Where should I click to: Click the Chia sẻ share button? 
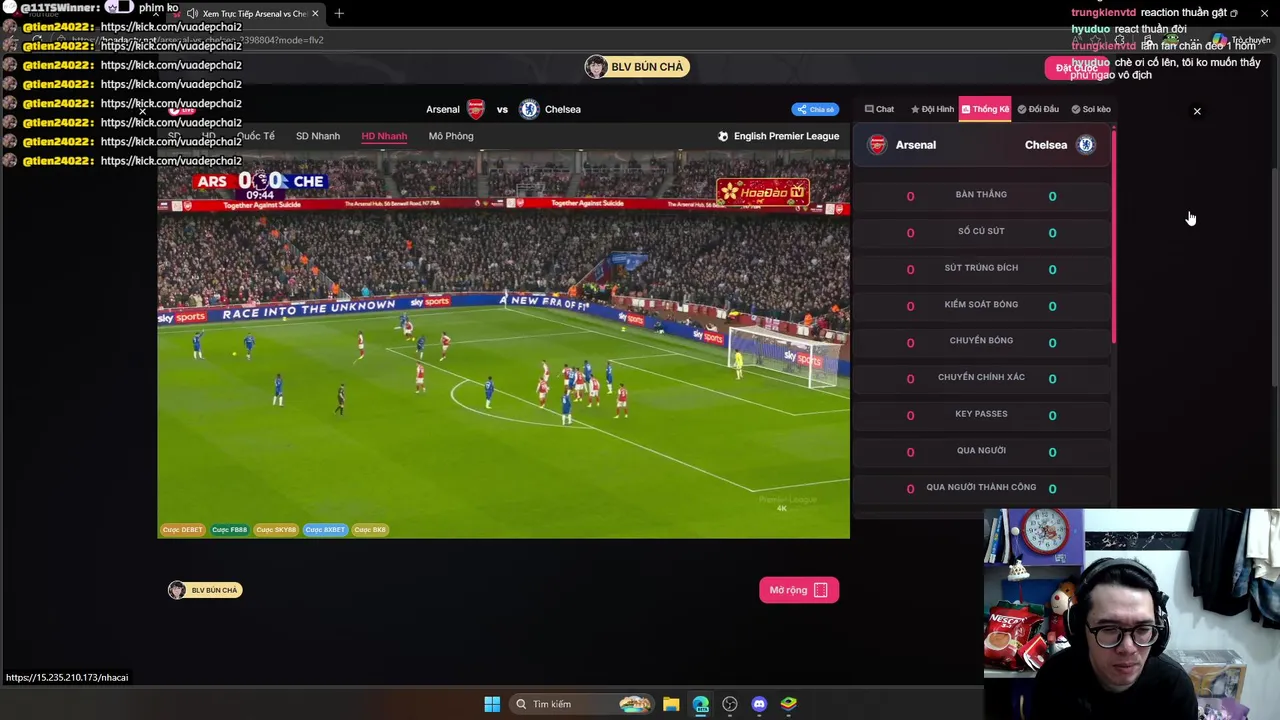(x=815, y=110)
